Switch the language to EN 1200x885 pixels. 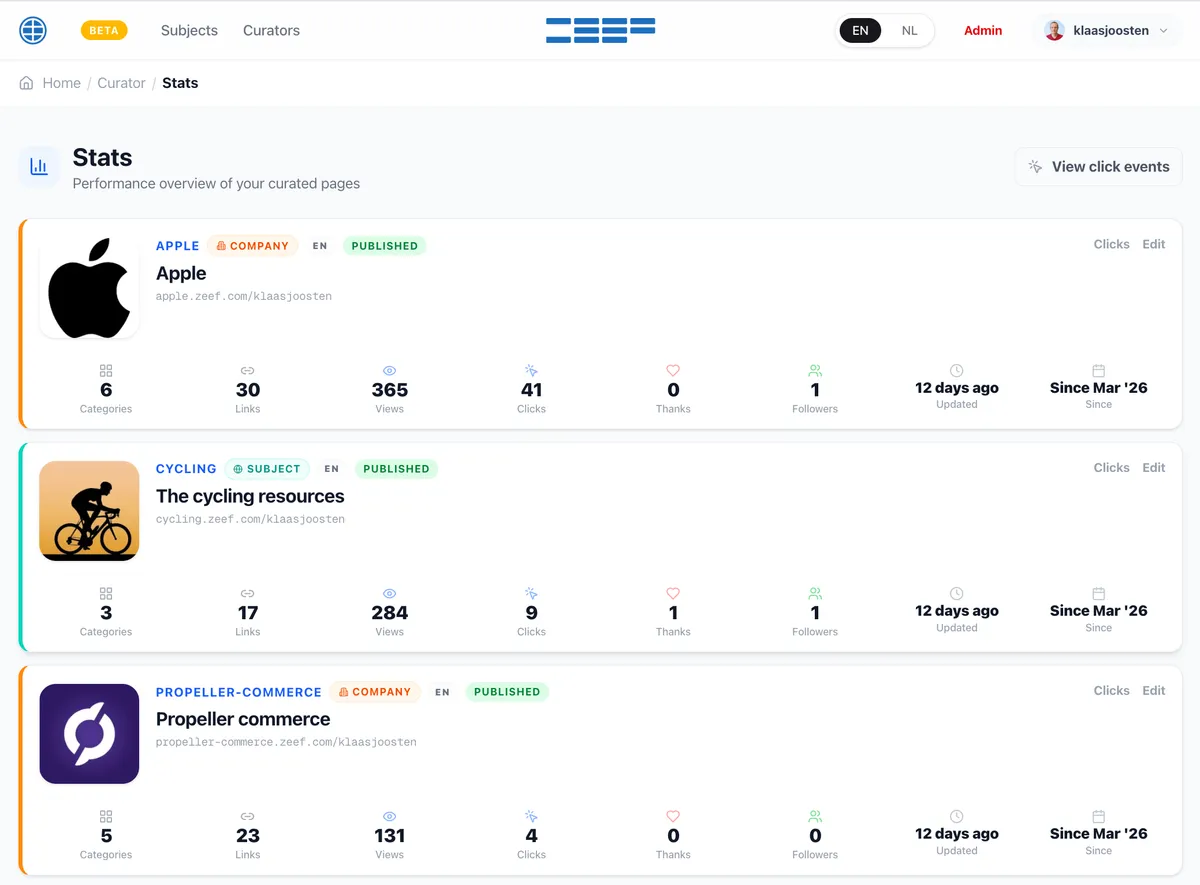click(x=860, y=30)
